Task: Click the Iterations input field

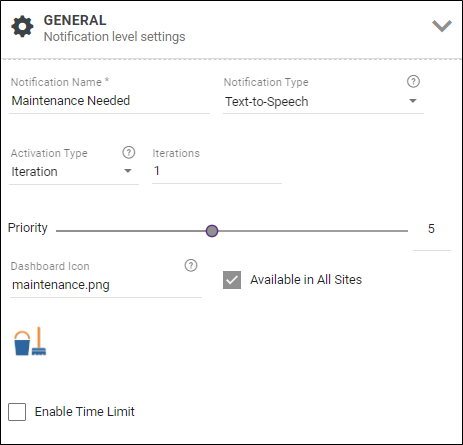Action: 217,171
